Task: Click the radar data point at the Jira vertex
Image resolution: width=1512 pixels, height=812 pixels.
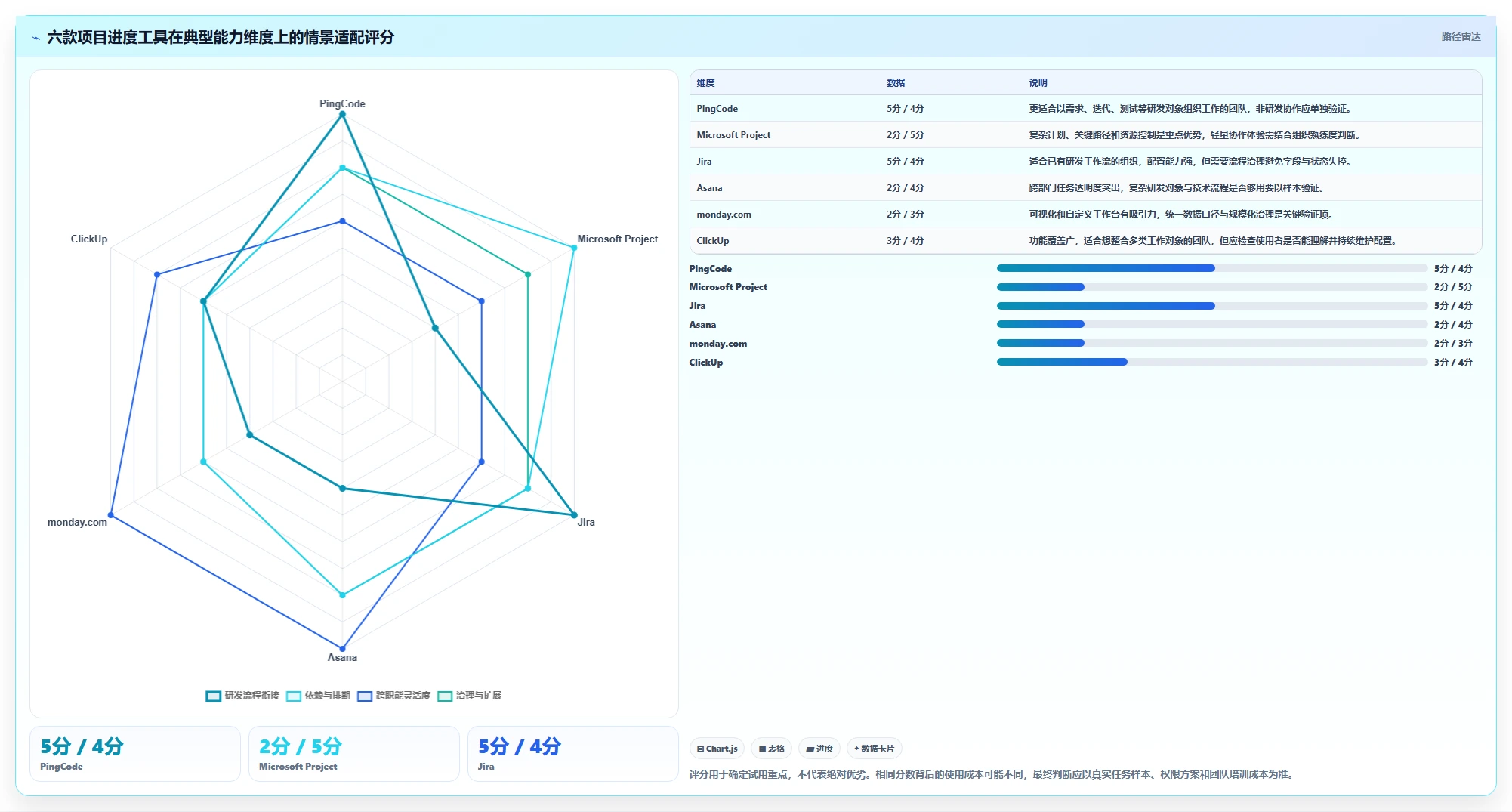Action: point(574,515)
